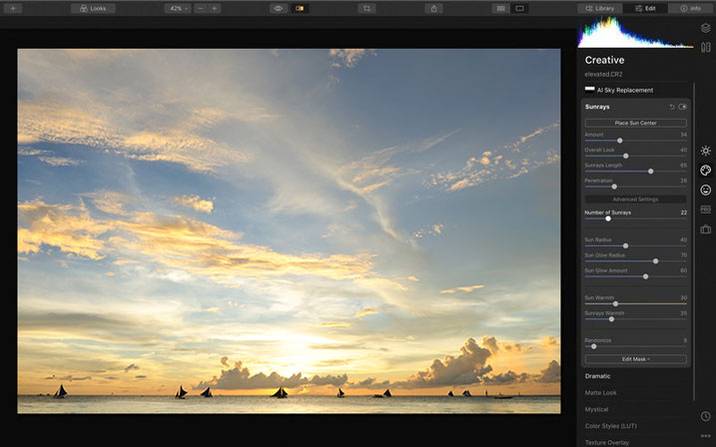Image resolution: width=716 pixels, height=447 pixels.
Task: Open the Portrait face tools icon
Action: [705, 190]
